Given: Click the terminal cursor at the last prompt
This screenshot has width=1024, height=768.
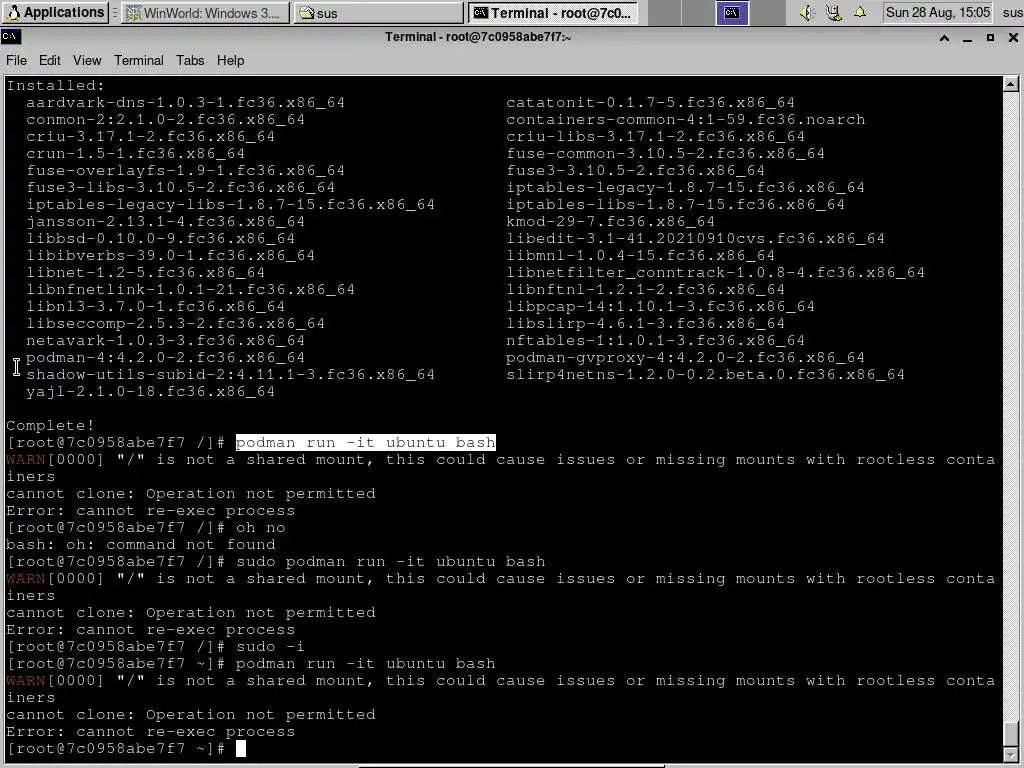Looking at the screenshot, I should (241, 749).
